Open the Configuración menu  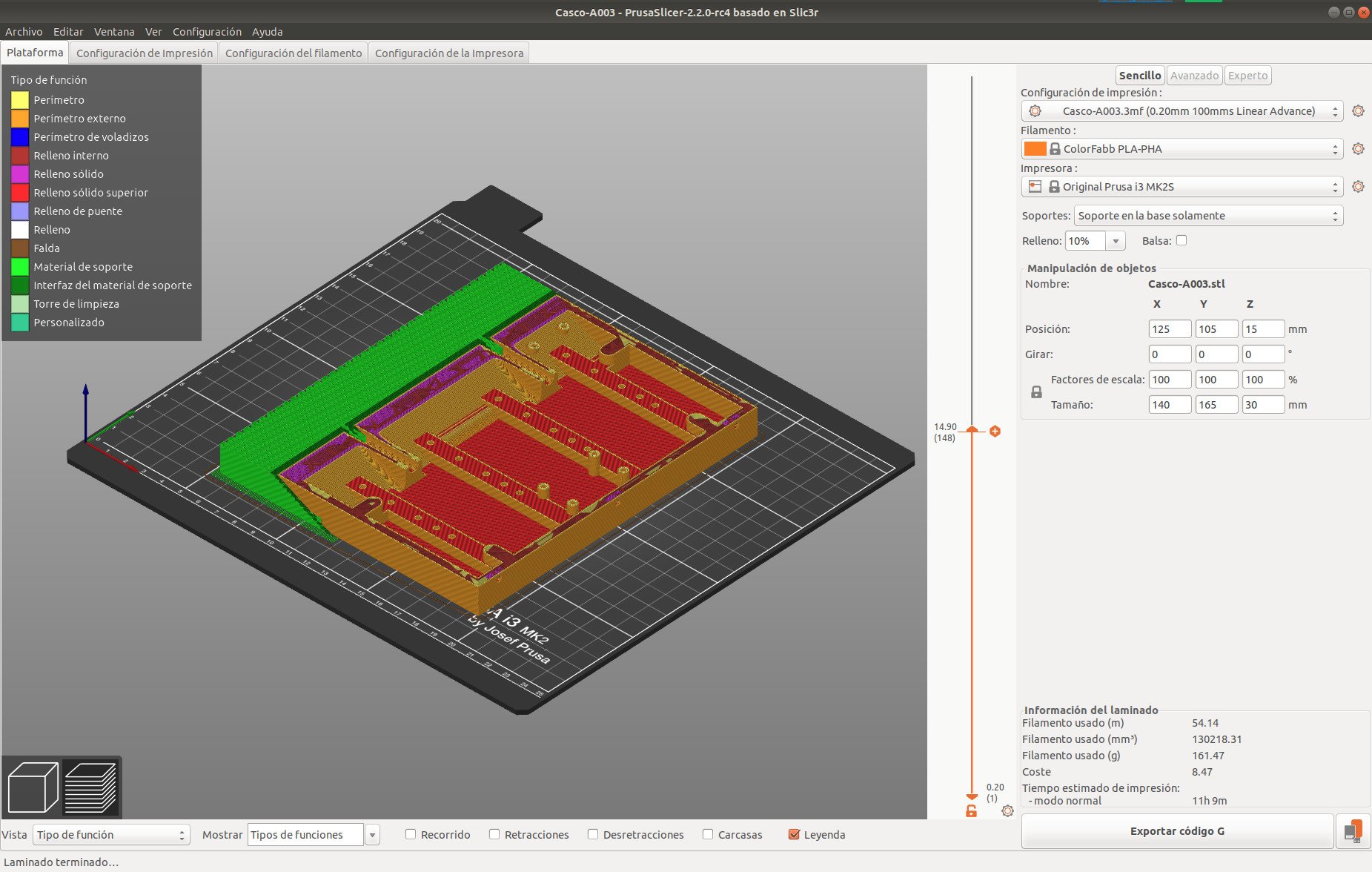207,32
